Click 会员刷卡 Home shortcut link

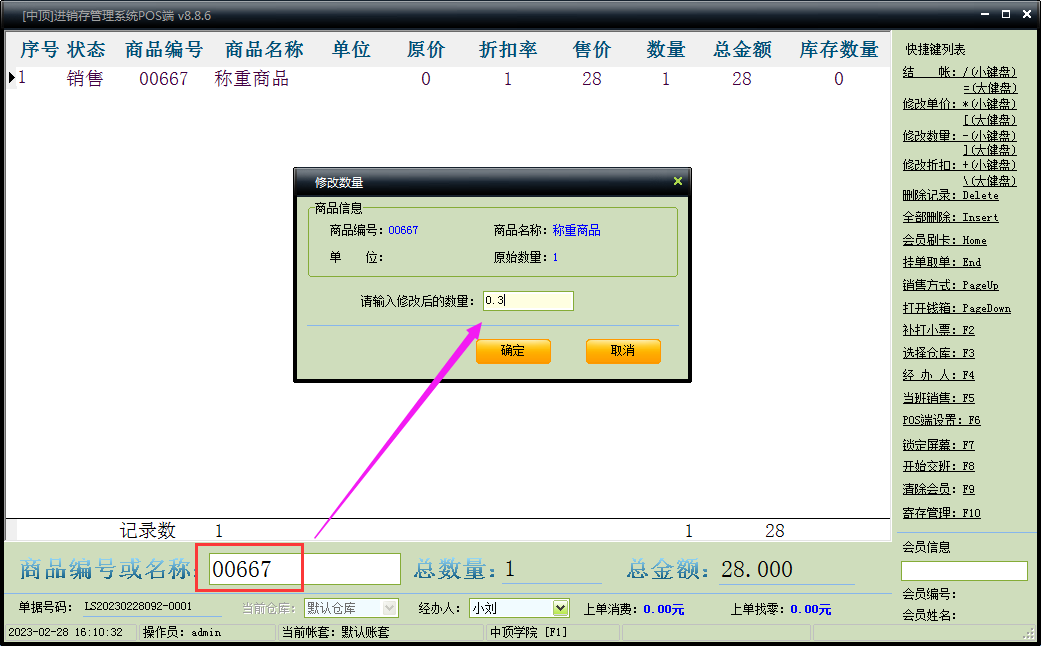[944, 240]
